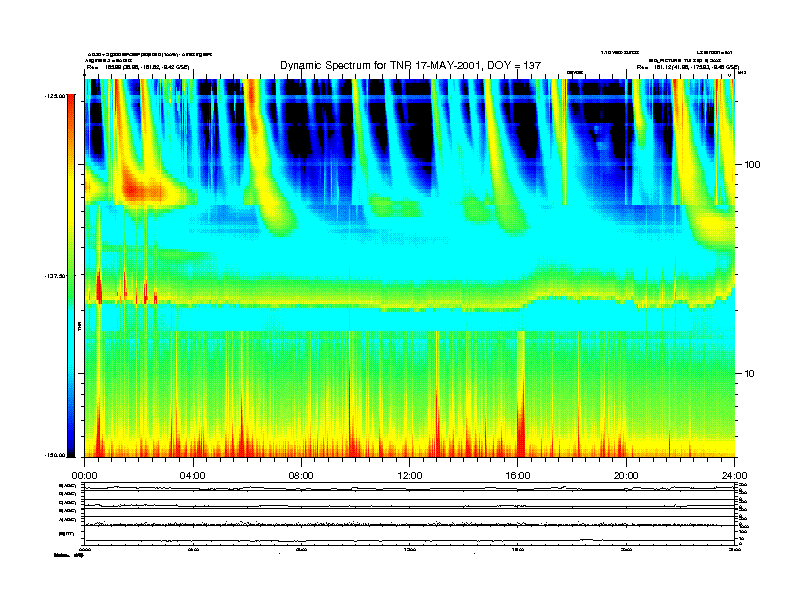Click the 100 frequency axis label
Image resolution: width=792 pixels, height=612 pixels.
[752, 165]
